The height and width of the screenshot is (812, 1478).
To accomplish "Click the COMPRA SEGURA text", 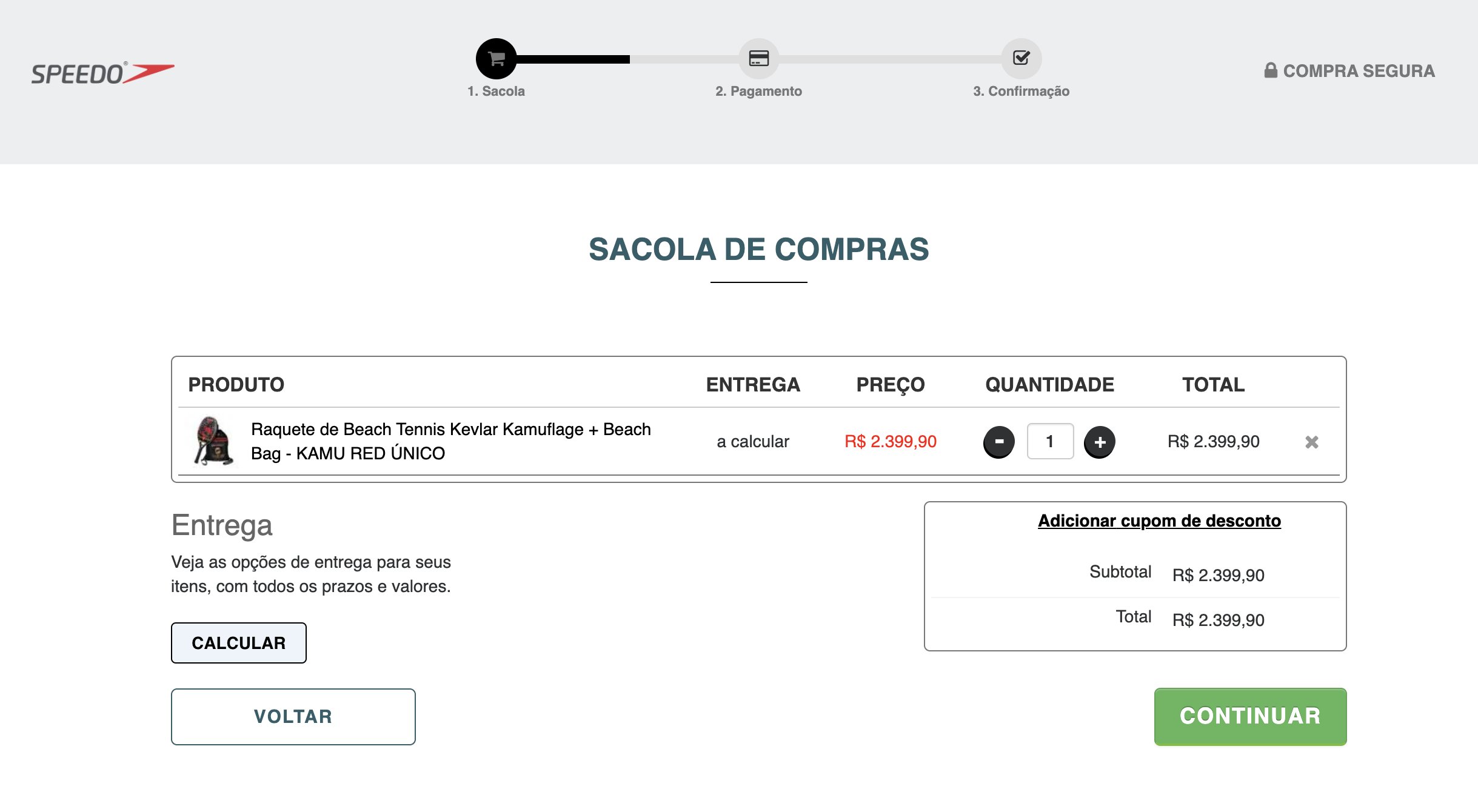I will tap(1359, 71).
